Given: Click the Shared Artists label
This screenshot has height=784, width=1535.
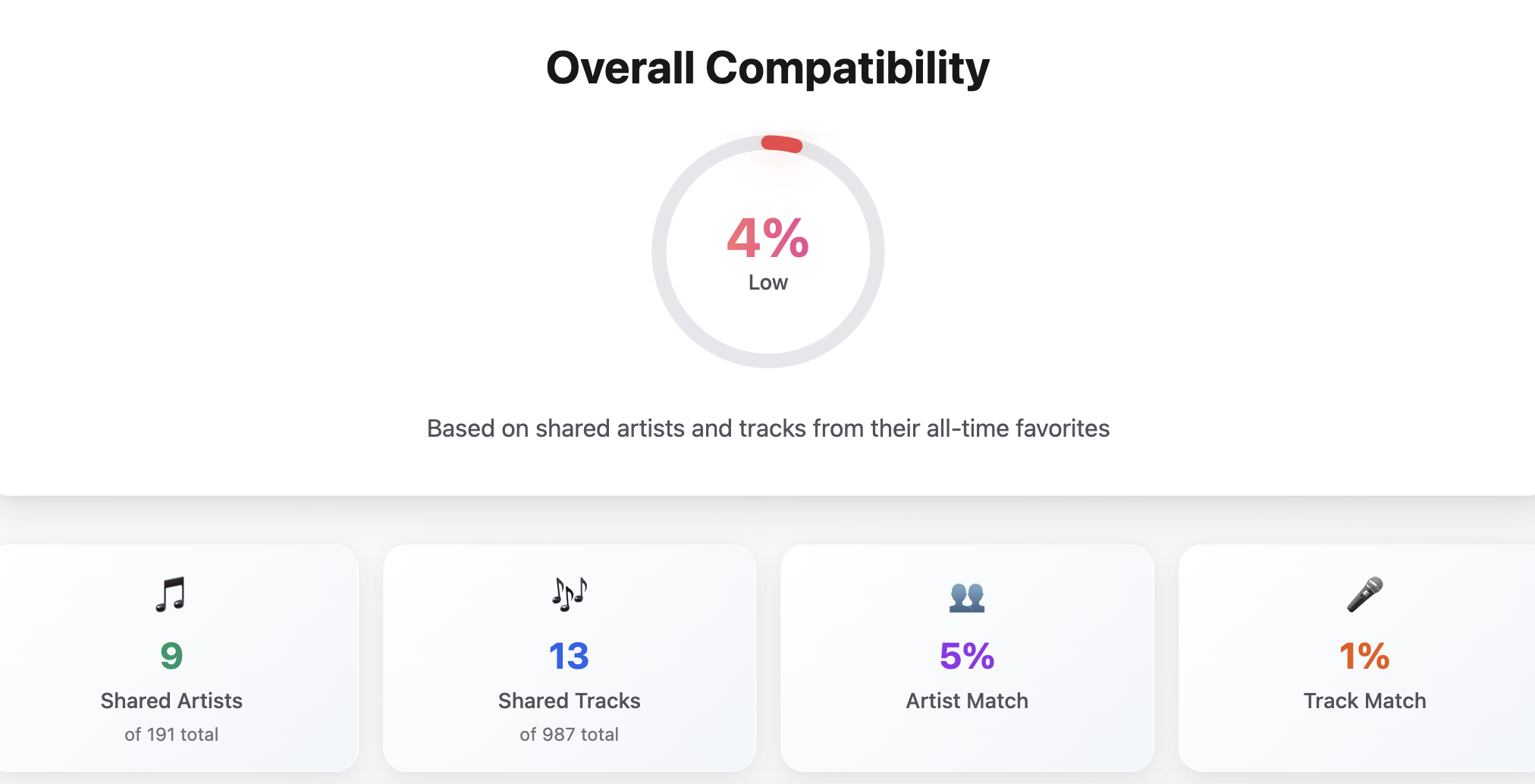Looking at the screenshot, I should [x=171, y=701].
